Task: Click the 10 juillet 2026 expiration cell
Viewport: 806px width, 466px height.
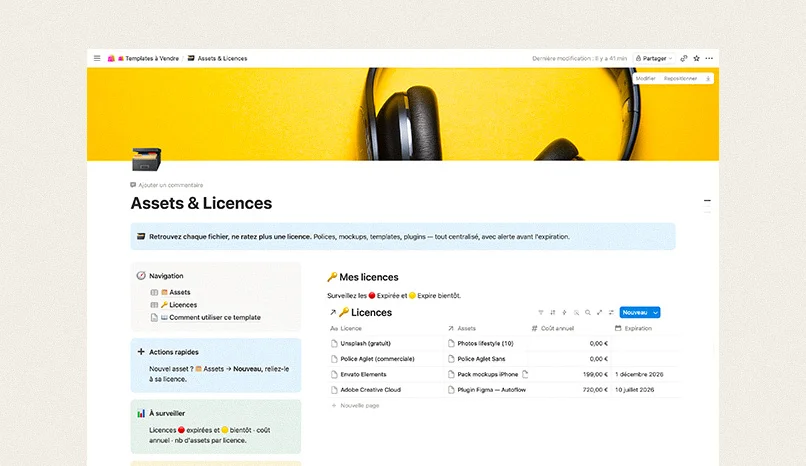Action: 634,390
